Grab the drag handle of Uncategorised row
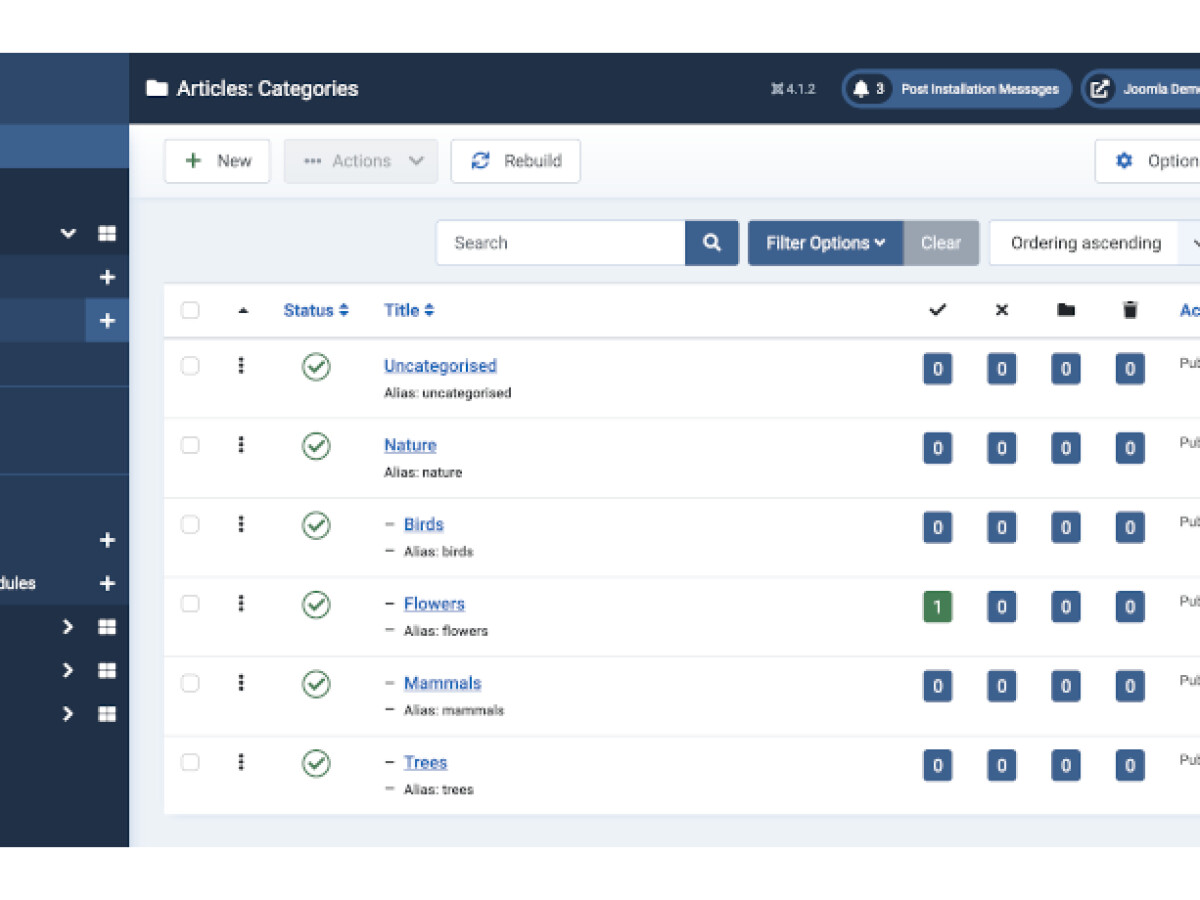This screenshot has width=1200, height=900. [241, 366]
